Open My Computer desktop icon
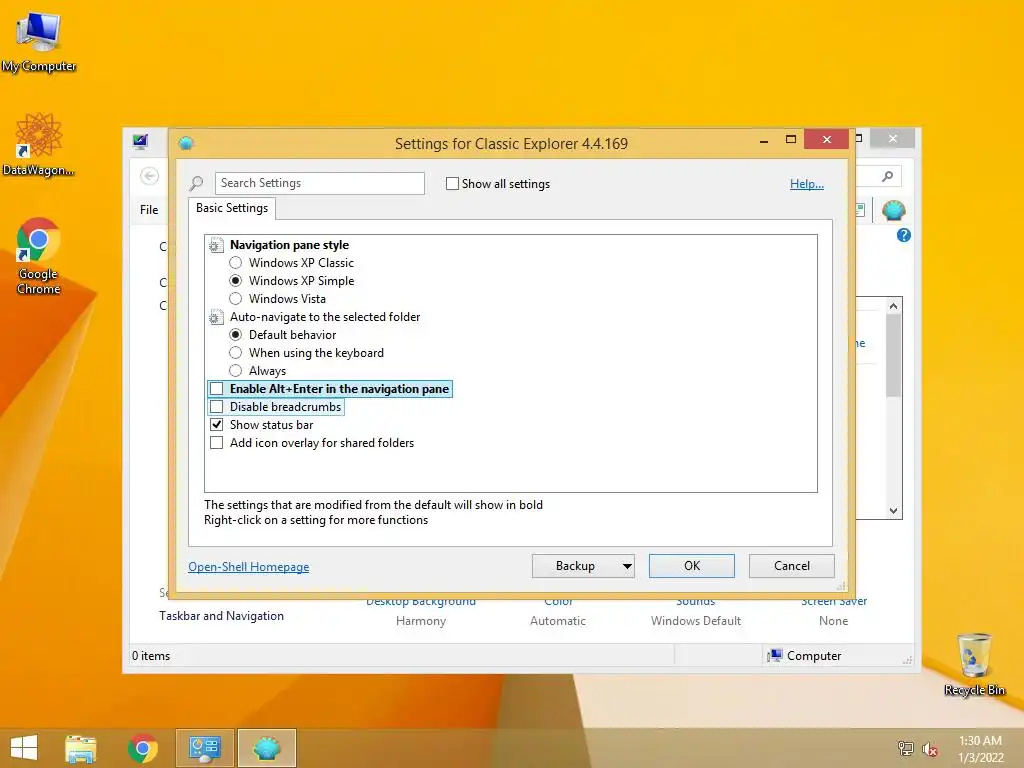Viewport: 1024px width, 768px height. 39,42
